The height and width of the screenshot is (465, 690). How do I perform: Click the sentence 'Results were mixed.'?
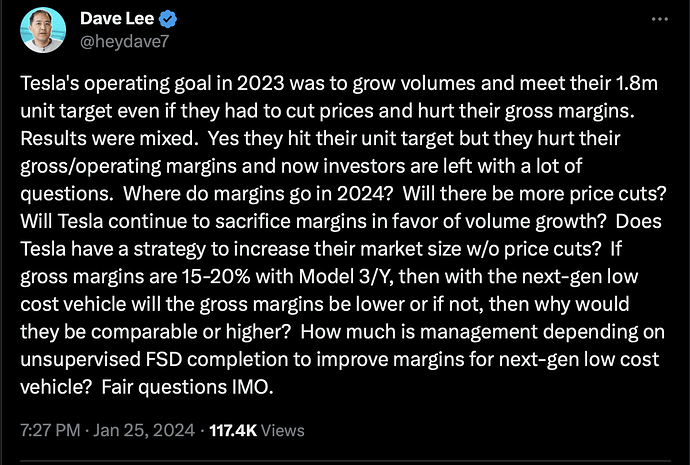[107, 138]
